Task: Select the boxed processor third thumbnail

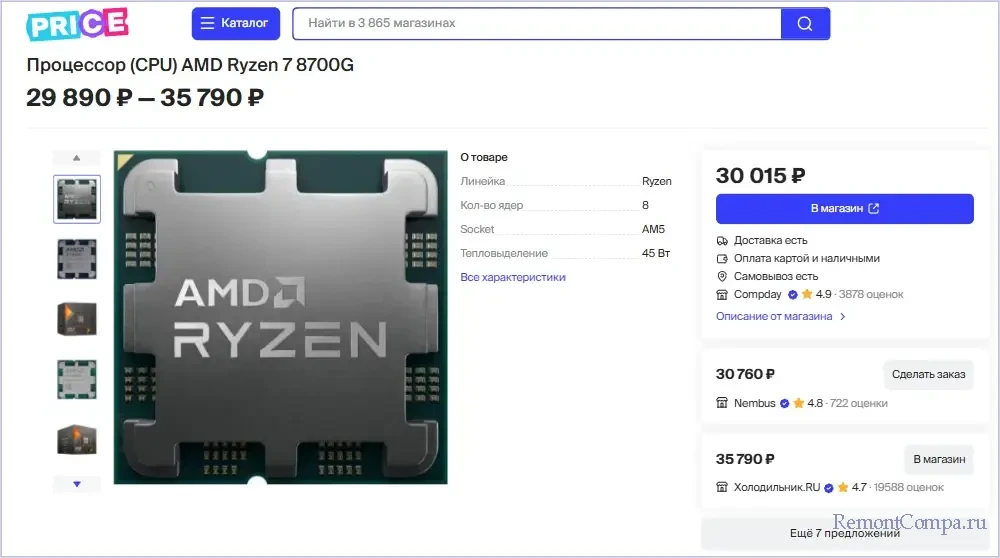Action: (77, 319)
